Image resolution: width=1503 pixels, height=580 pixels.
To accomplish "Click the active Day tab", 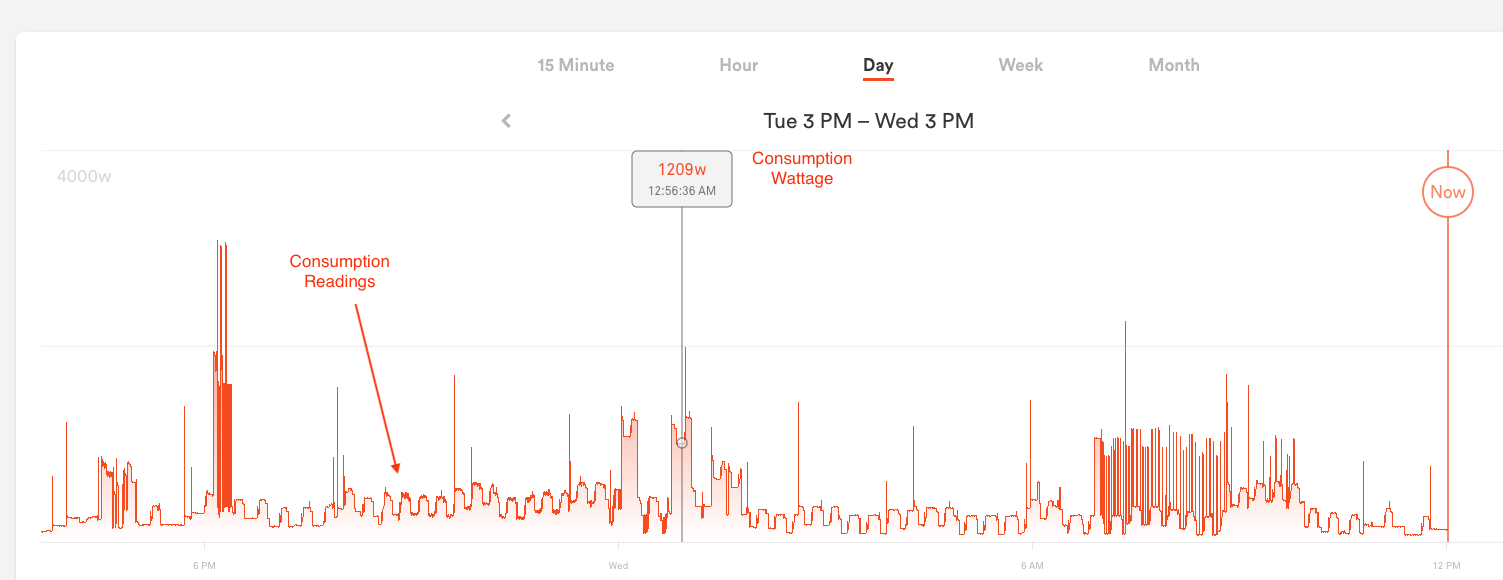I will point(878,65).
